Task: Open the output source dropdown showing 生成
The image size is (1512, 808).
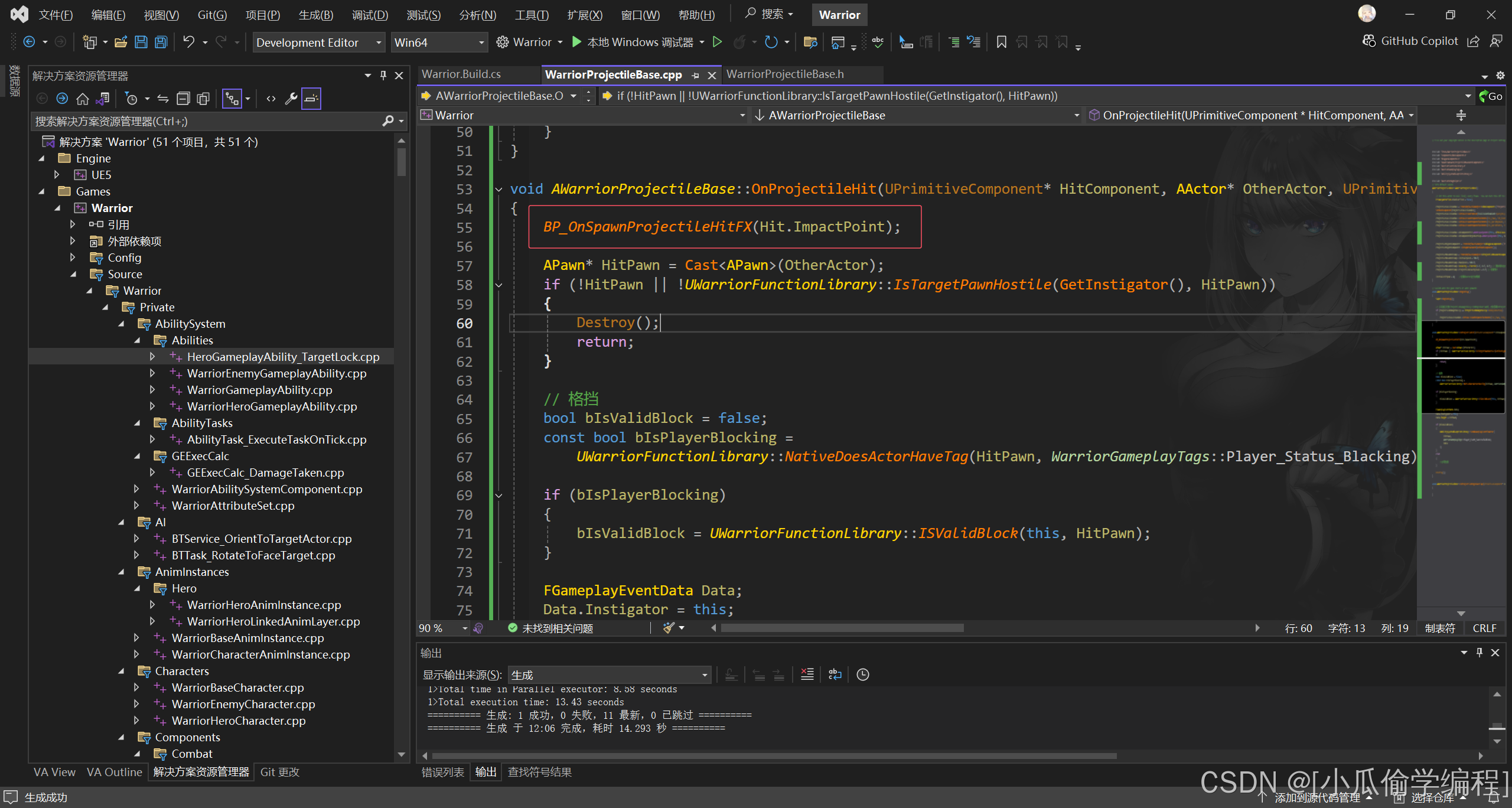Action: 609,675
